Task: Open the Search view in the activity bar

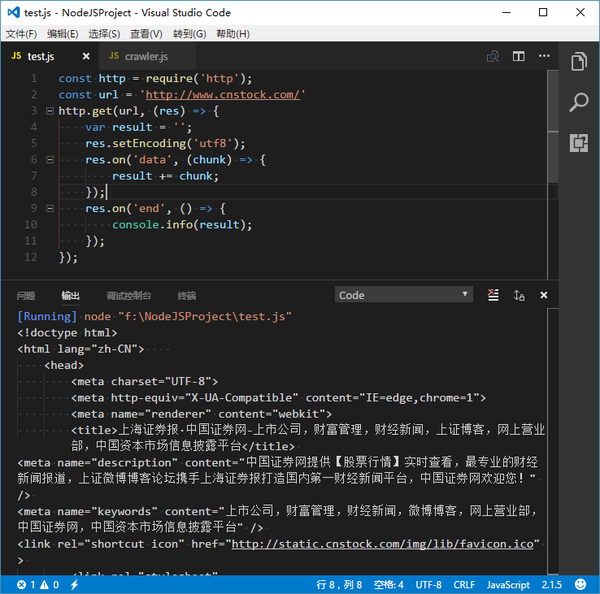Action: click(x=579, y=103)
